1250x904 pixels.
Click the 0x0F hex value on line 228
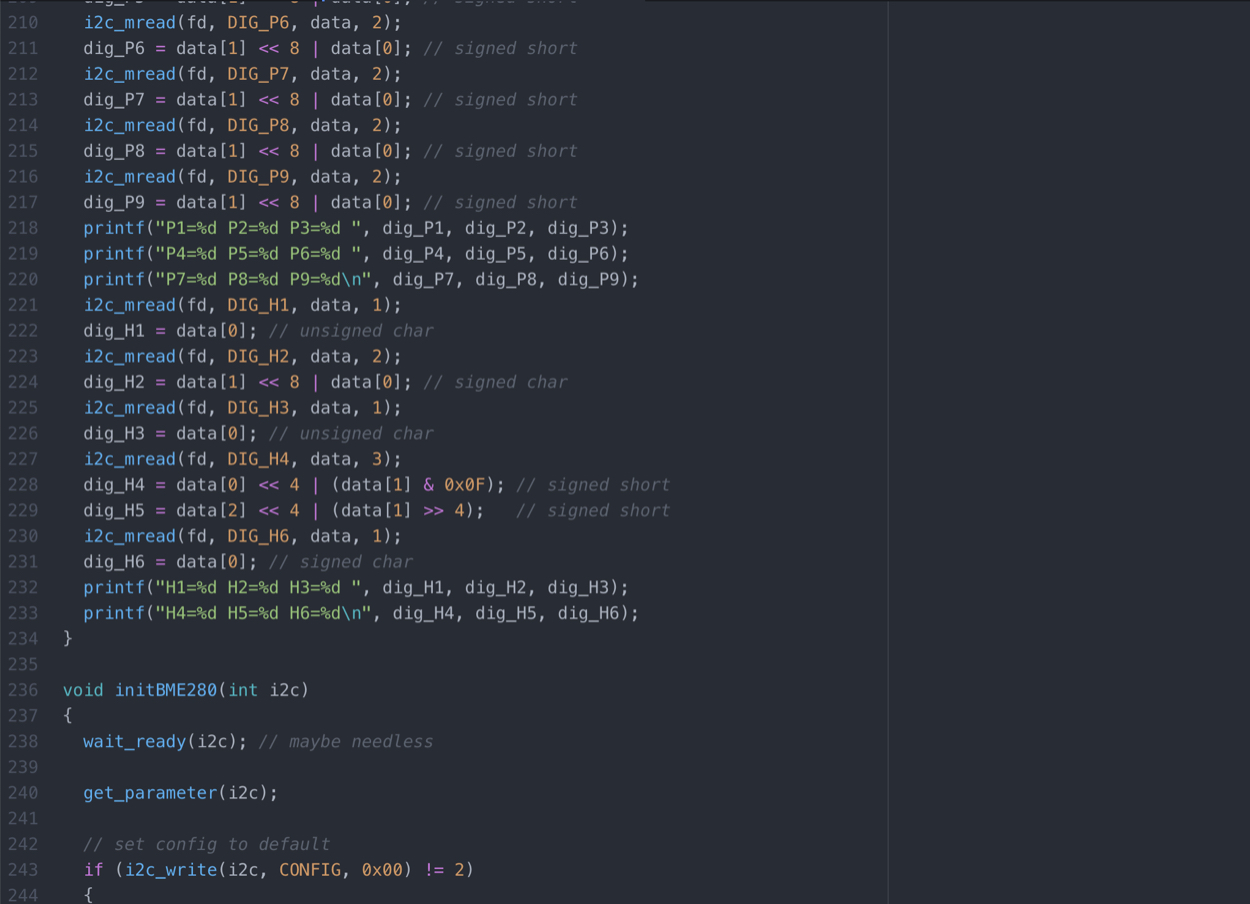coord(465,485)
